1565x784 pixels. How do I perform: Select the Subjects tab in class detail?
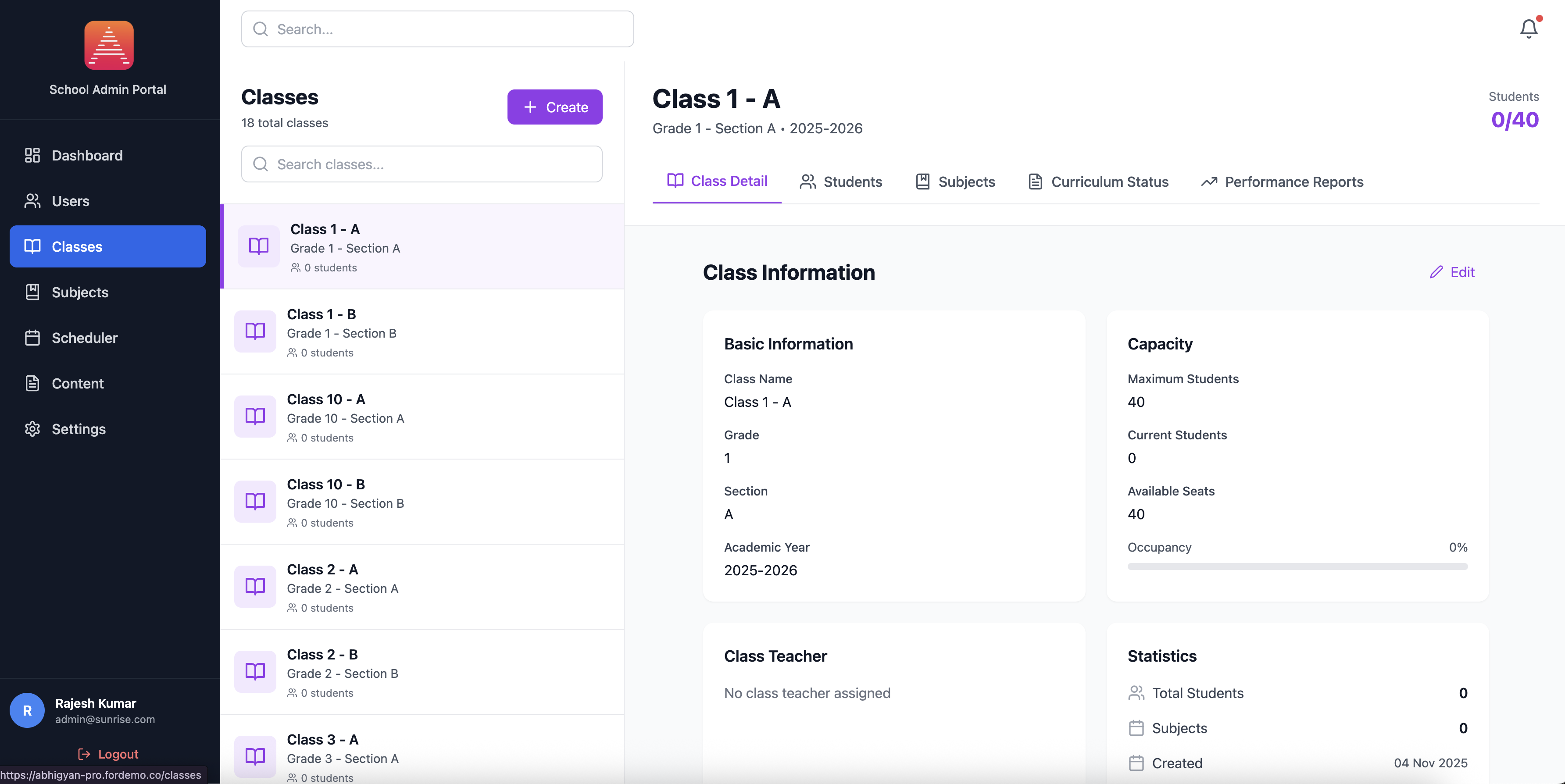(x=955, y=182)
